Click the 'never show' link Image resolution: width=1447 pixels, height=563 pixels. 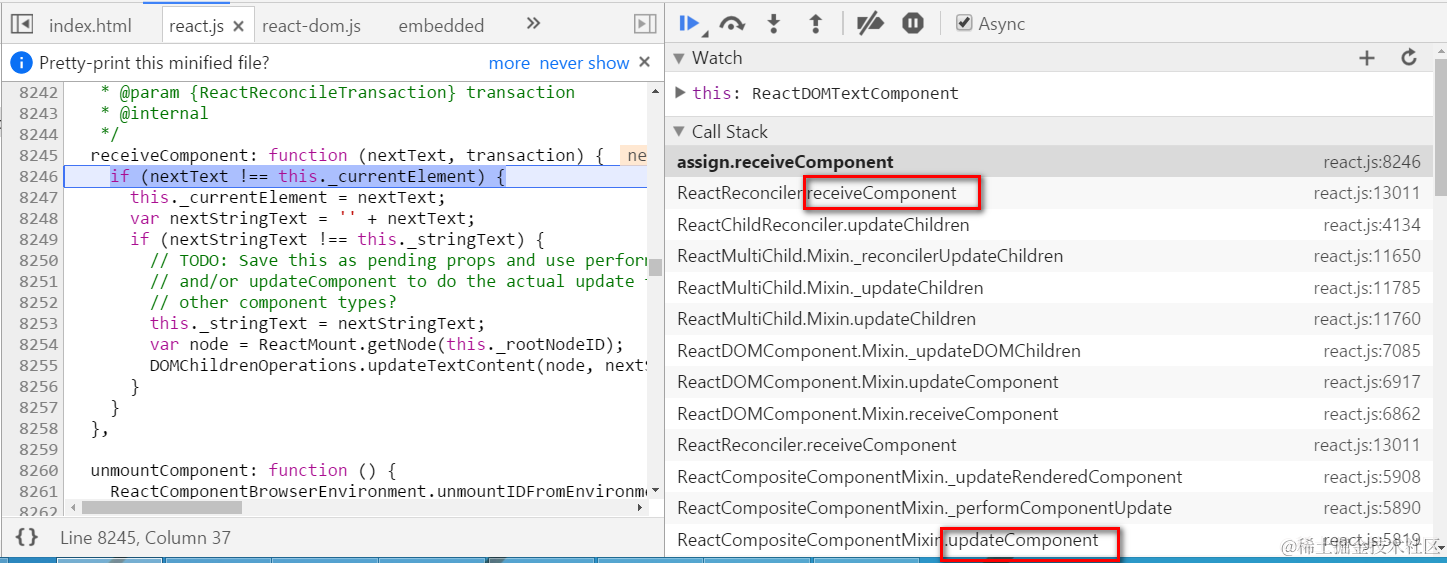pos(584,63)
